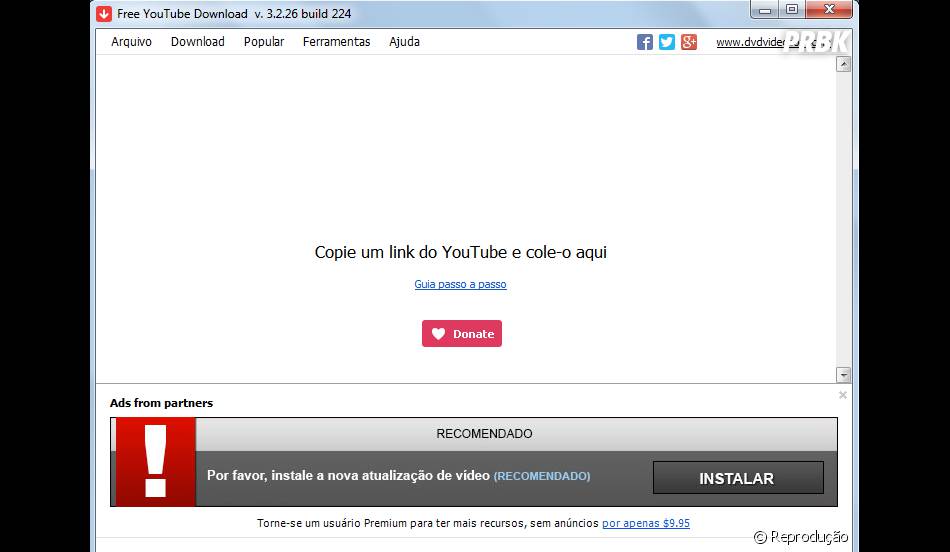
Task: Open the Arquivo menu
Action: pos(131,42)
